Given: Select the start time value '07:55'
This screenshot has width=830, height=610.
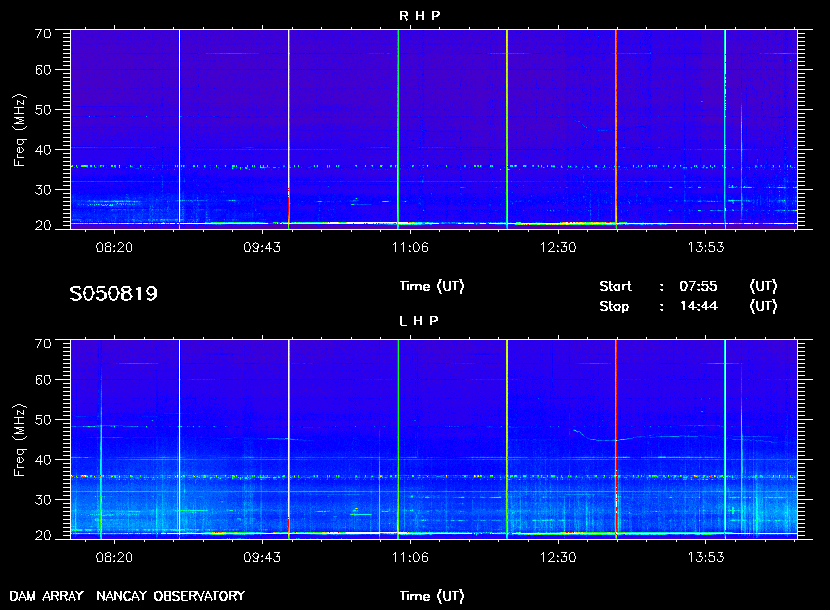Looking at the screenshot, I should click(698, 286).
